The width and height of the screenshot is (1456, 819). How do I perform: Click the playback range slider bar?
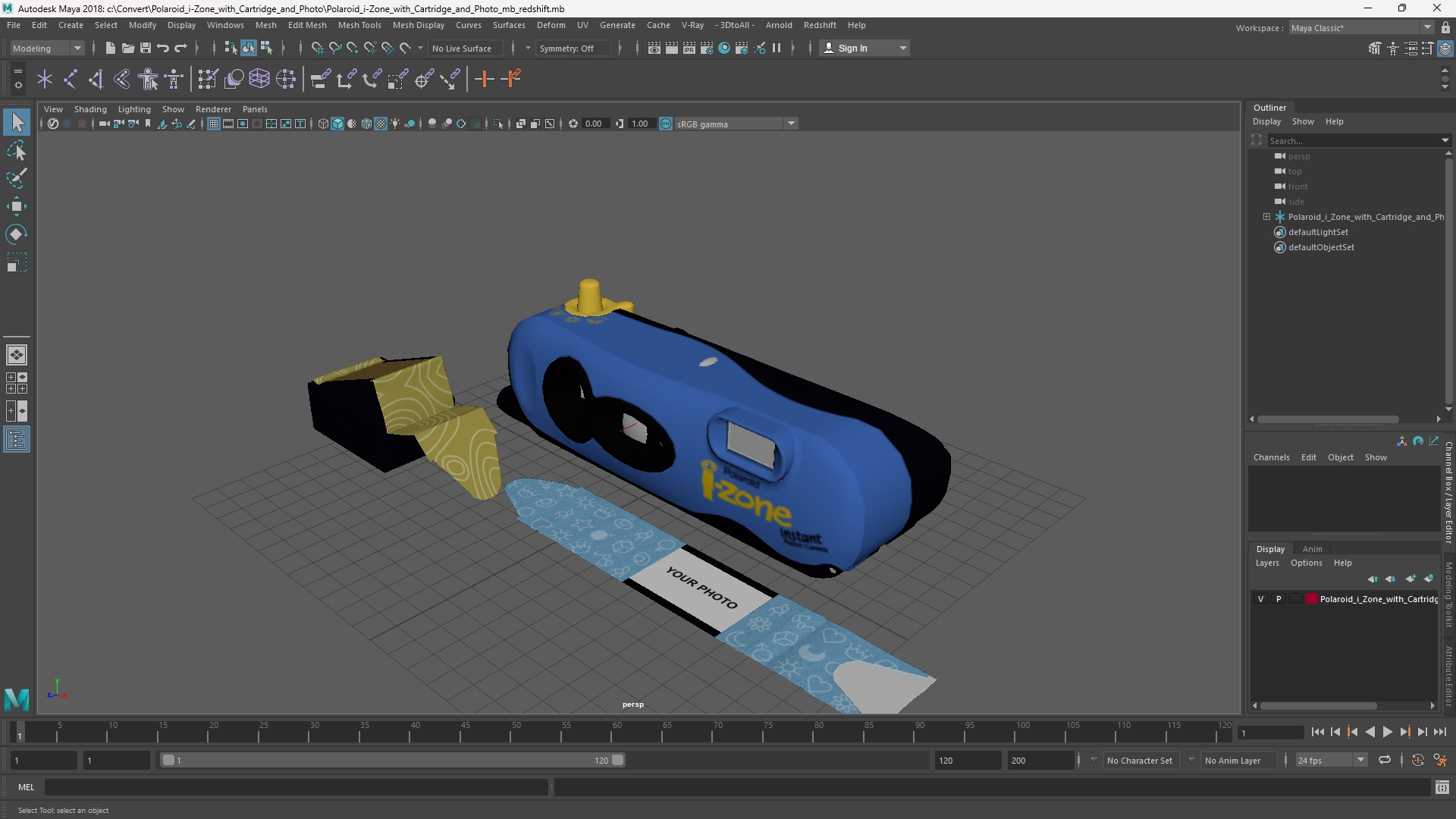pyautogui.click(x=392, y=760)
